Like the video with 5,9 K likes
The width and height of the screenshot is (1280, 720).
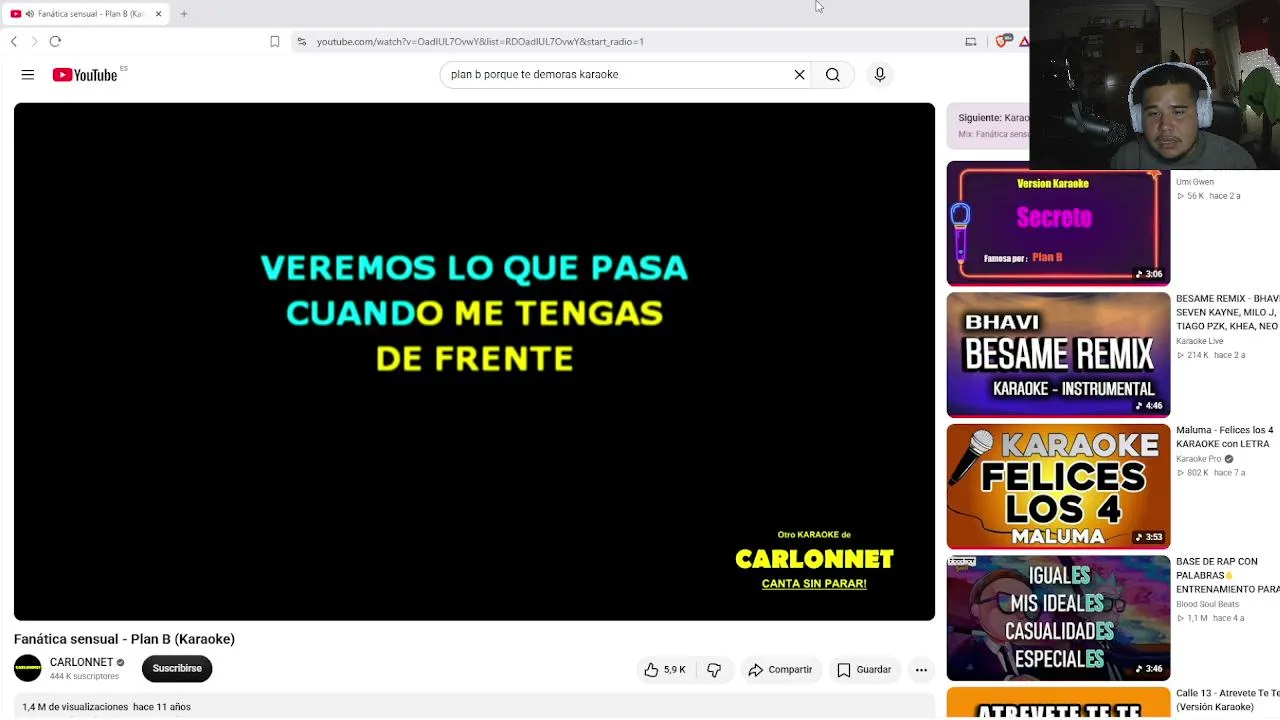click(664, 670)
